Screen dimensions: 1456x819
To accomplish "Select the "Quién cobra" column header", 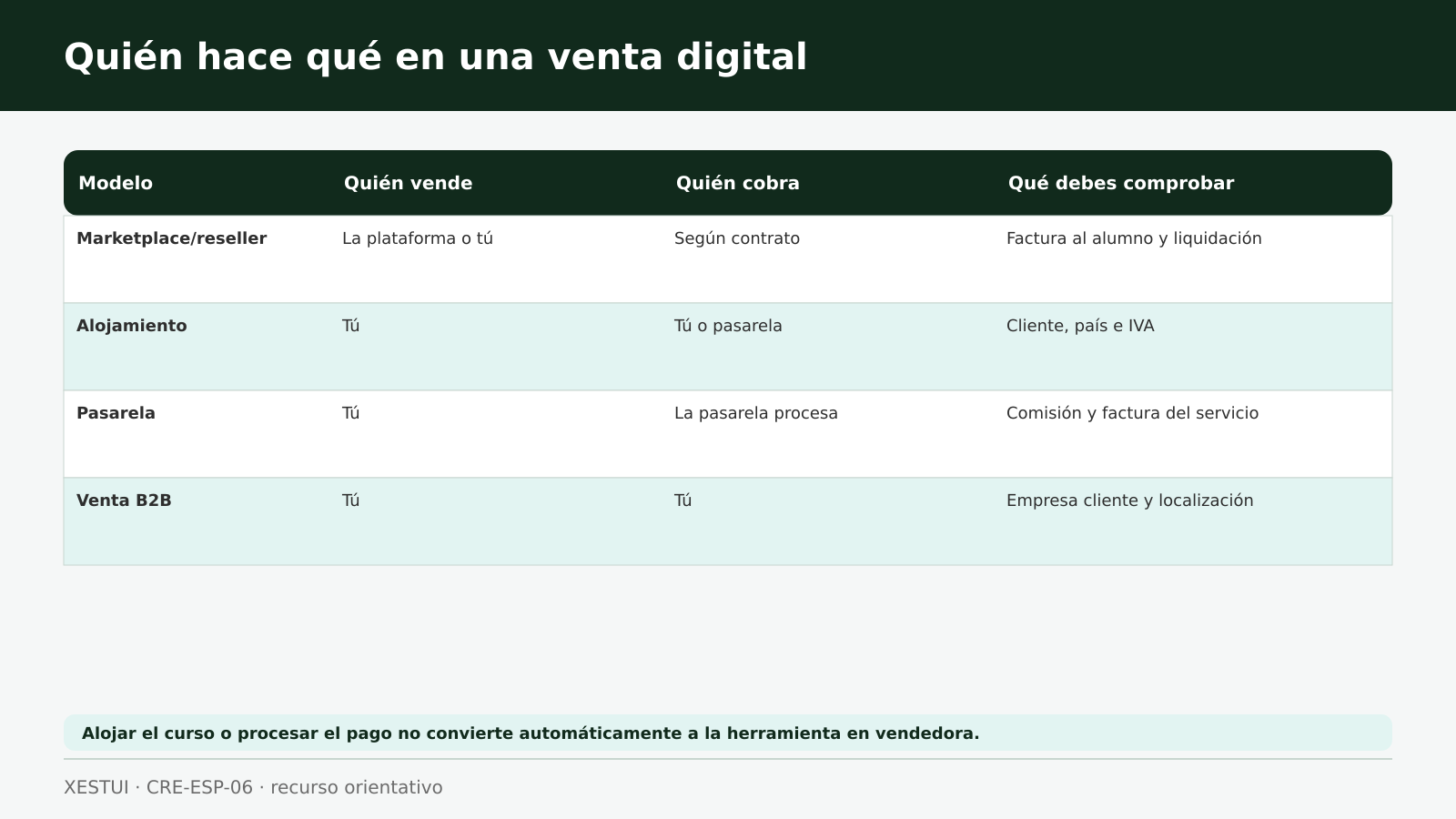I will [737, 183].
